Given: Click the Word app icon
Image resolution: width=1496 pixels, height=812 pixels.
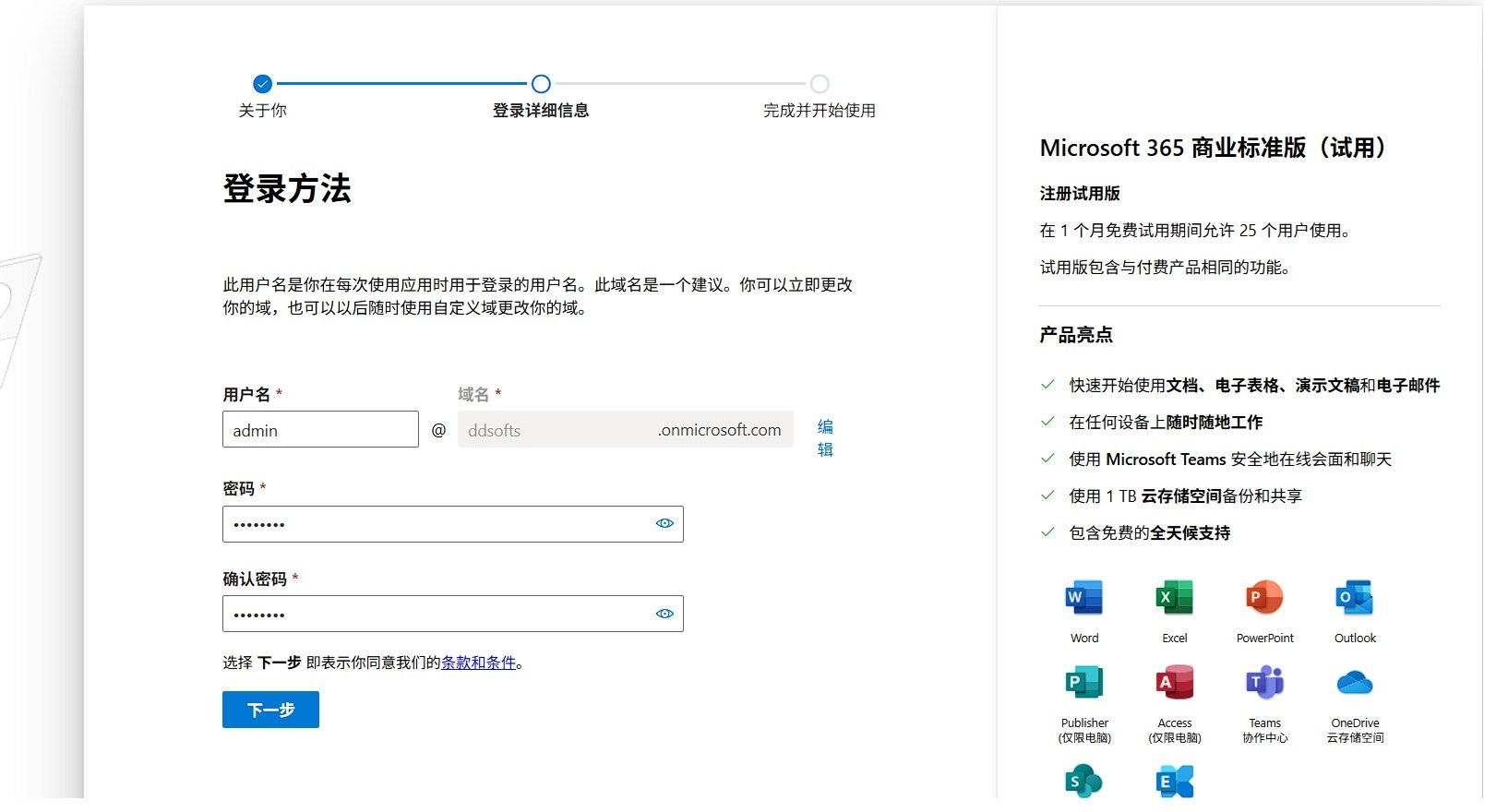Looking at the screenshot, I should [x=1083, y=598].
